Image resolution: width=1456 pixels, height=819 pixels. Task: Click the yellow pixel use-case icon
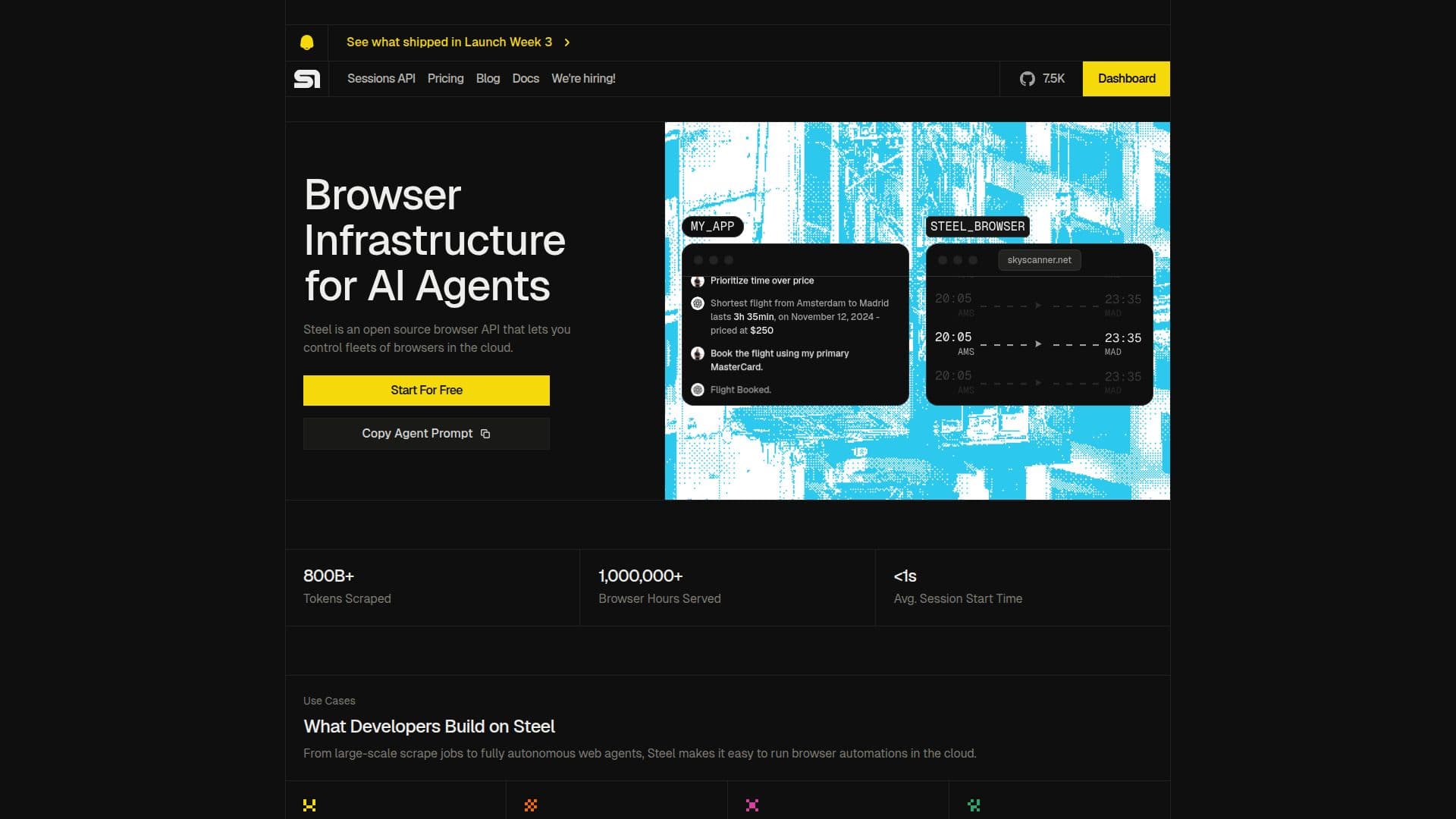pos(309,805)
